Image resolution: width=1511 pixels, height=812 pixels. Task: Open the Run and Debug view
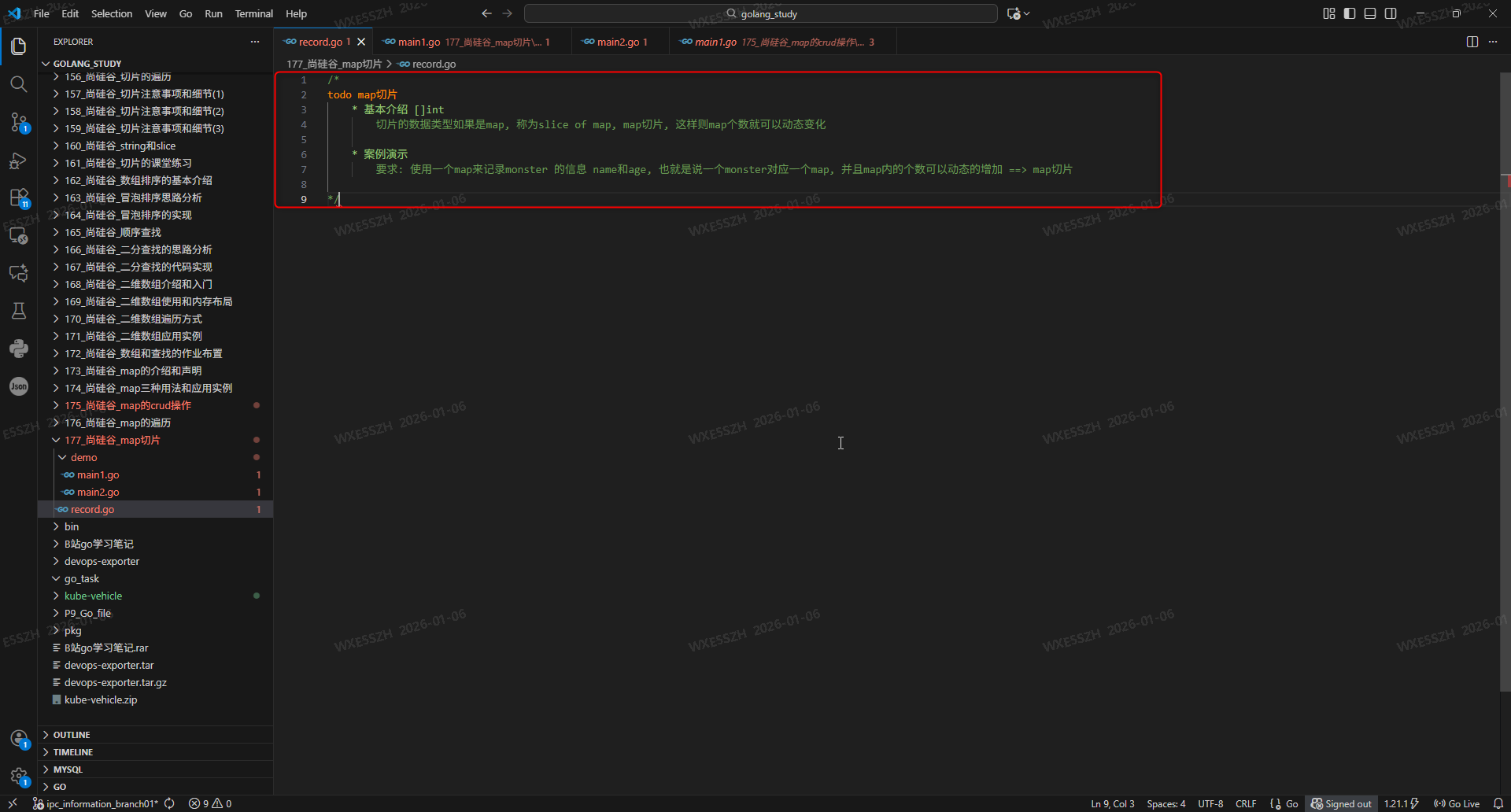pos(19,161)
